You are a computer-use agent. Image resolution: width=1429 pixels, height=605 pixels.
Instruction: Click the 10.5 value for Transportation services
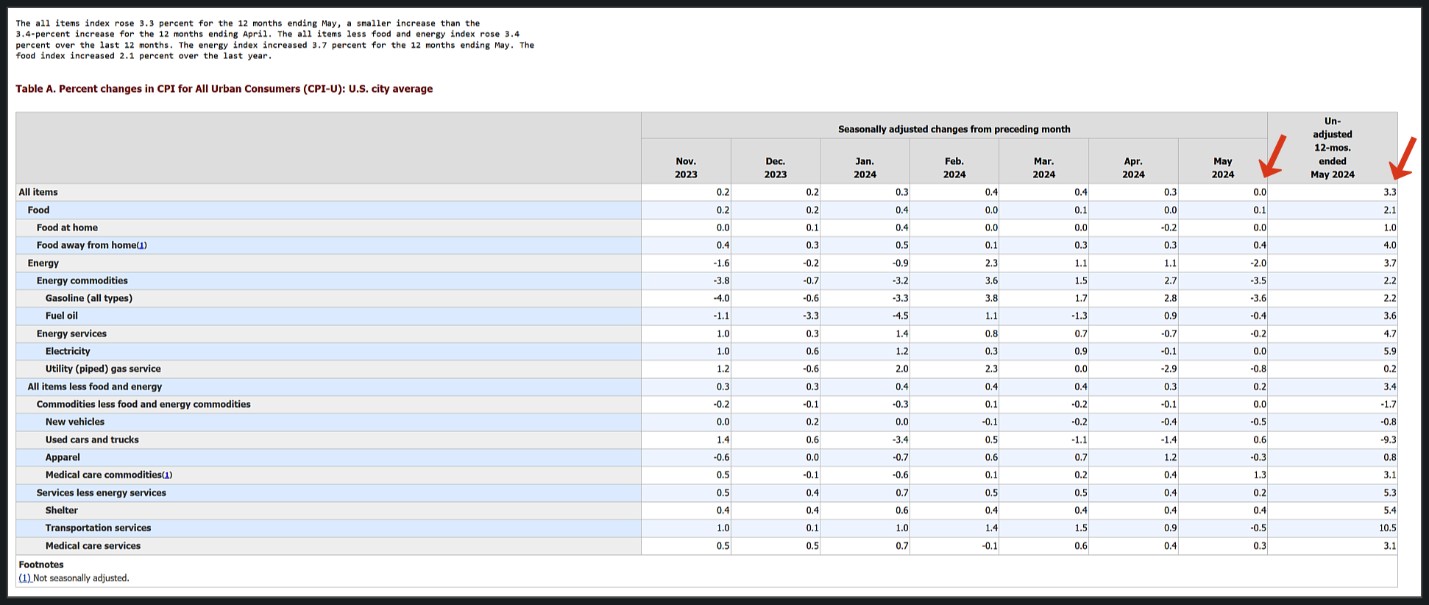pos(1387,528)
